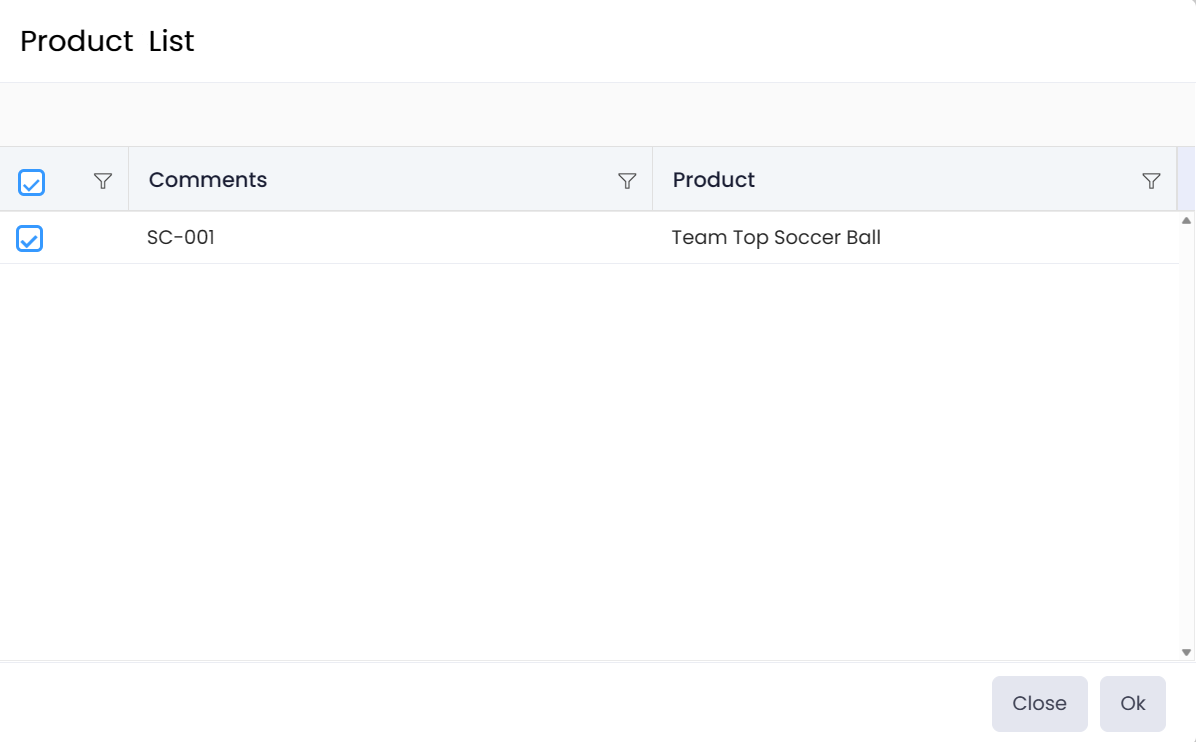1196x742 pixels.
Task: Click the grid scrollbar up arrow
Action: pyautogui.click(x=1186, y=220)
